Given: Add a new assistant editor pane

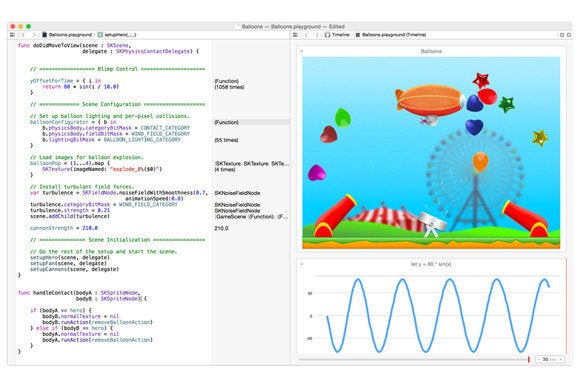Looking at the screenshot, I should 562,35.
